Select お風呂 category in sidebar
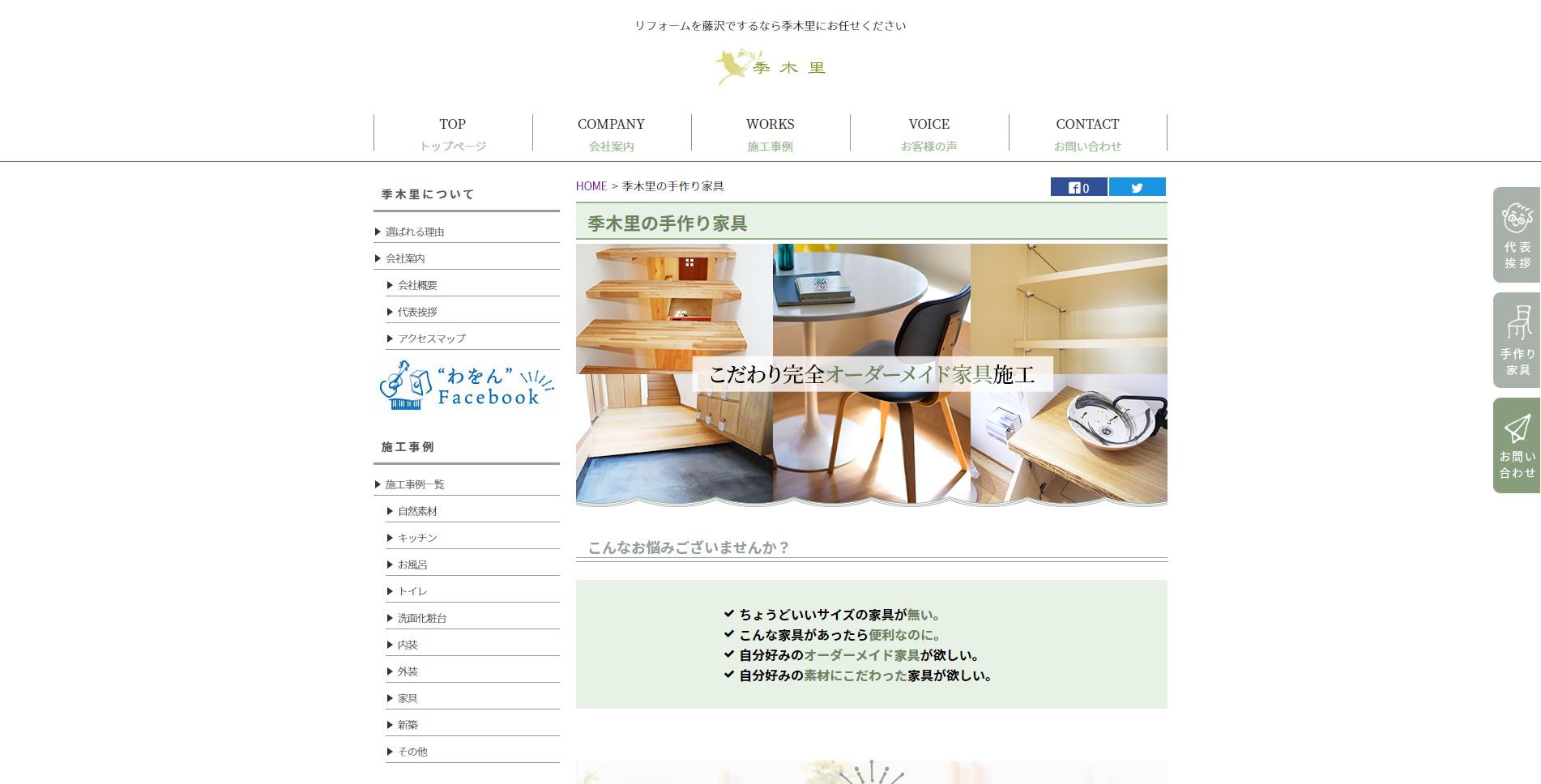The image size is (1541, 784). point(472,565)
